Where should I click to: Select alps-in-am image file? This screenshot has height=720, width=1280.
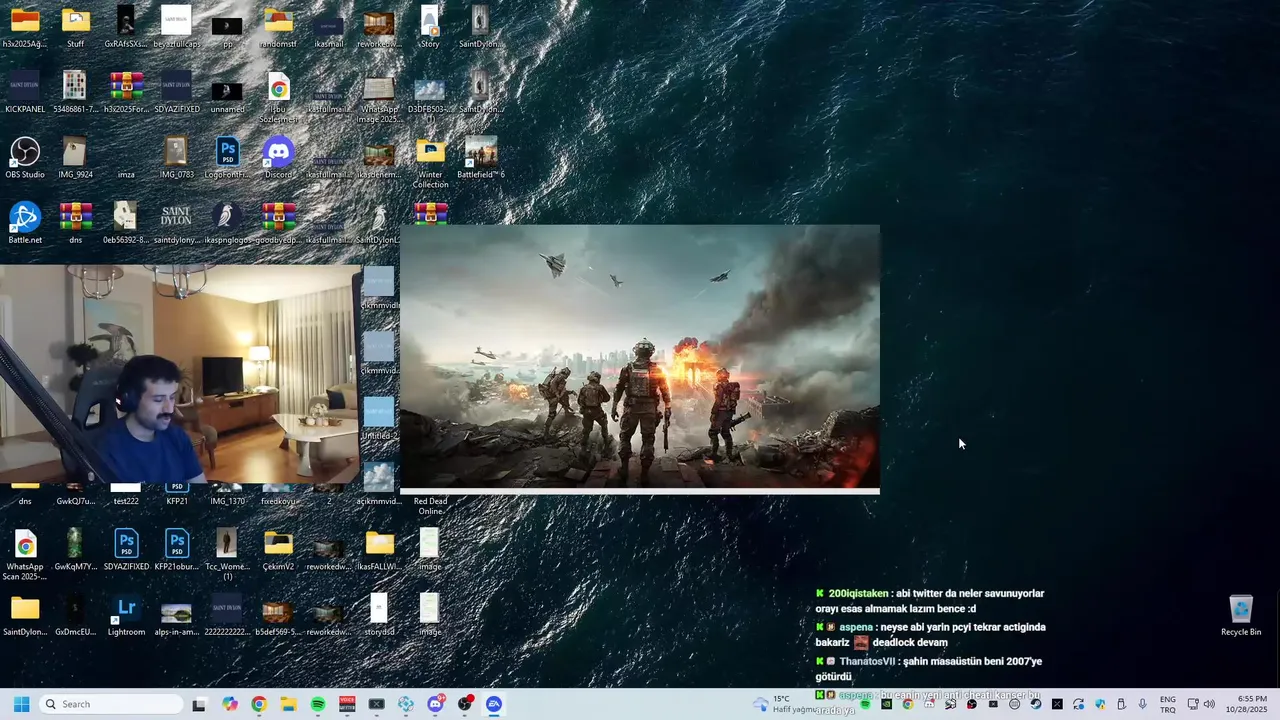(177, 615)
